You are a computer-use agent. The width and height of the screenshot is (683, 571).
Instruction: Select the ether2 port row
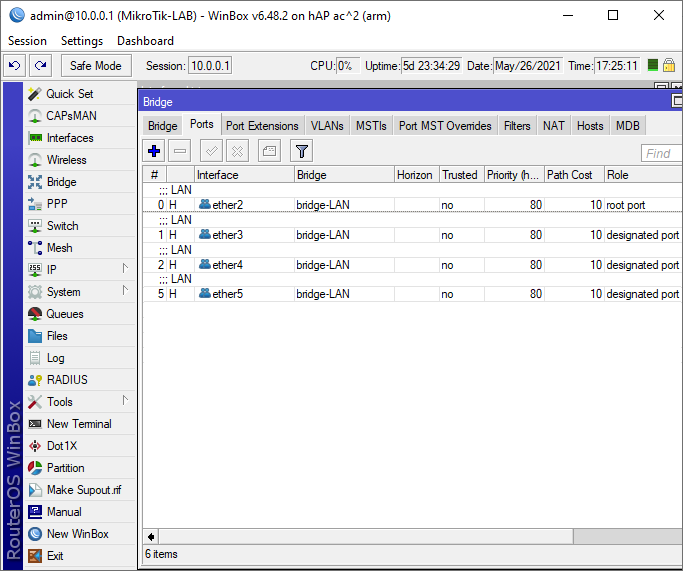(x=412, y=205)
